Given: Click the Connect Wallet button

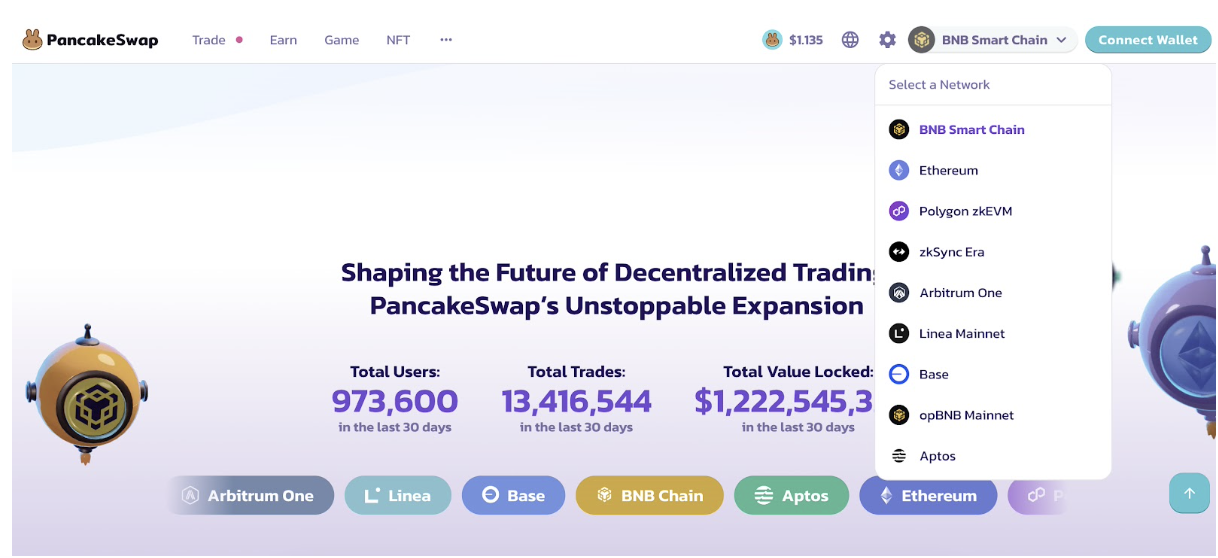Looking at the screenshot, I should pos(1148,40).
